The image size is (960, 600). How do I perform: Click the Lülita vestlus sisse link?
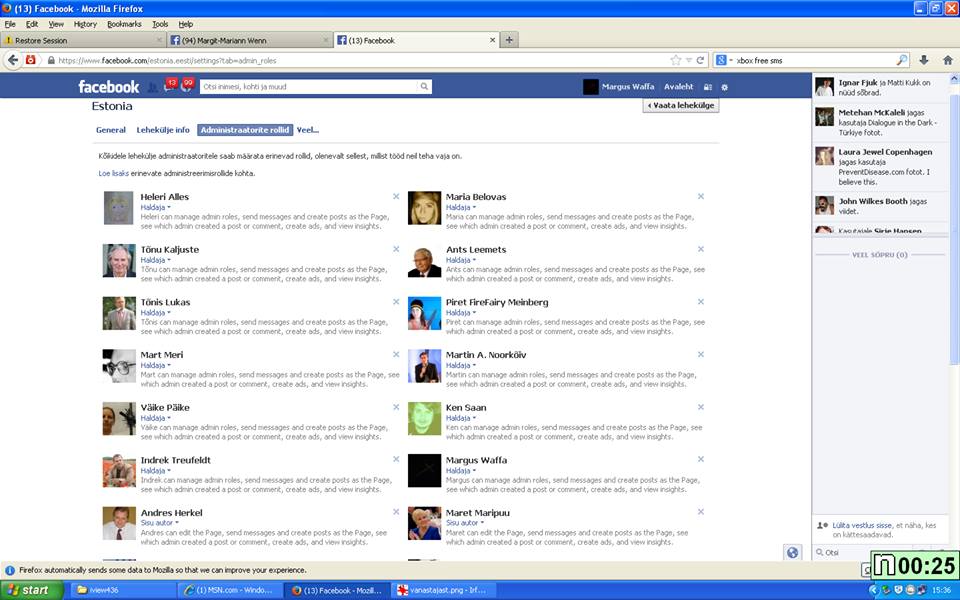862,525
